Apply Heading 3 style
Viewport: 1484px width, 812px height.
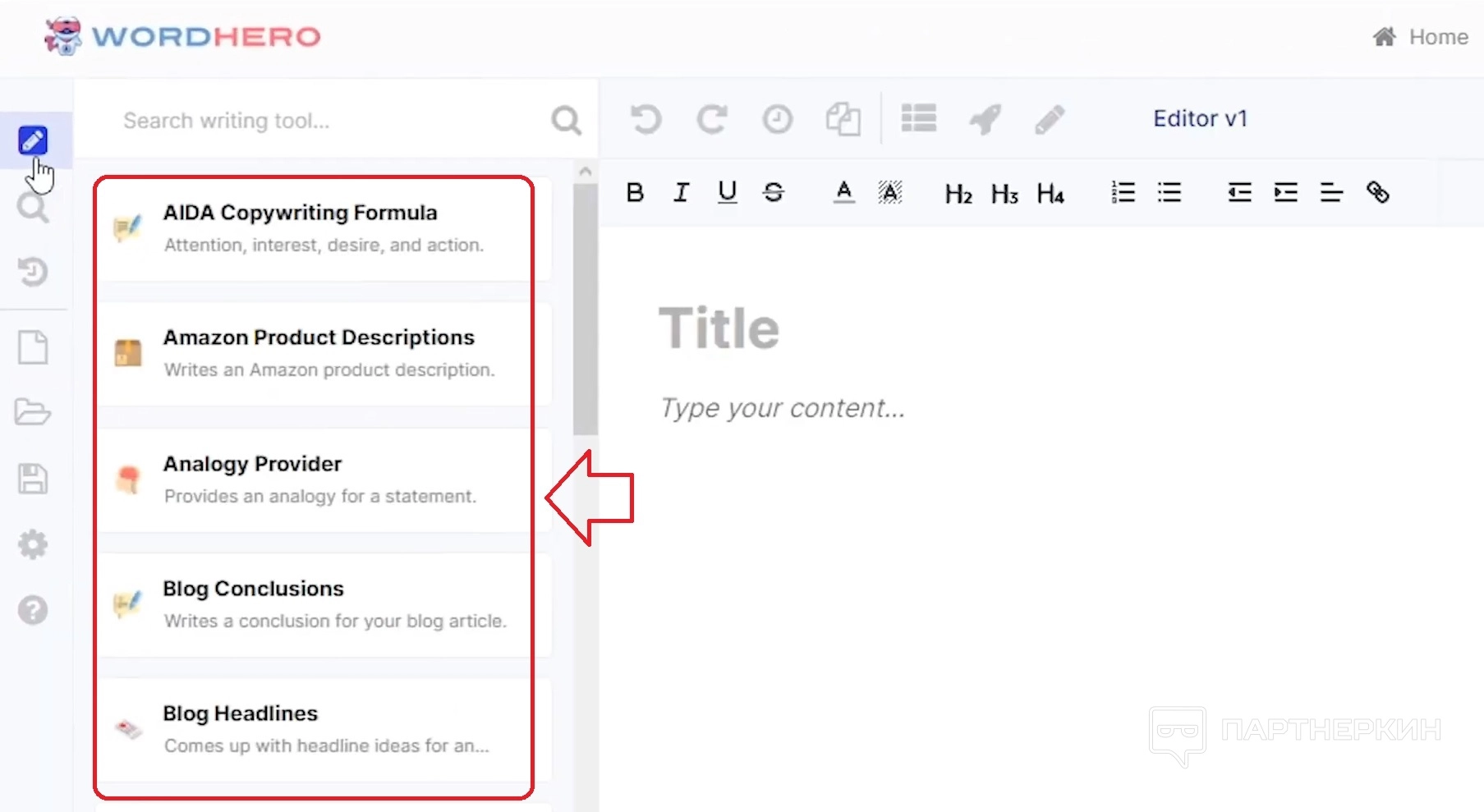click(x=1004, y=194)
